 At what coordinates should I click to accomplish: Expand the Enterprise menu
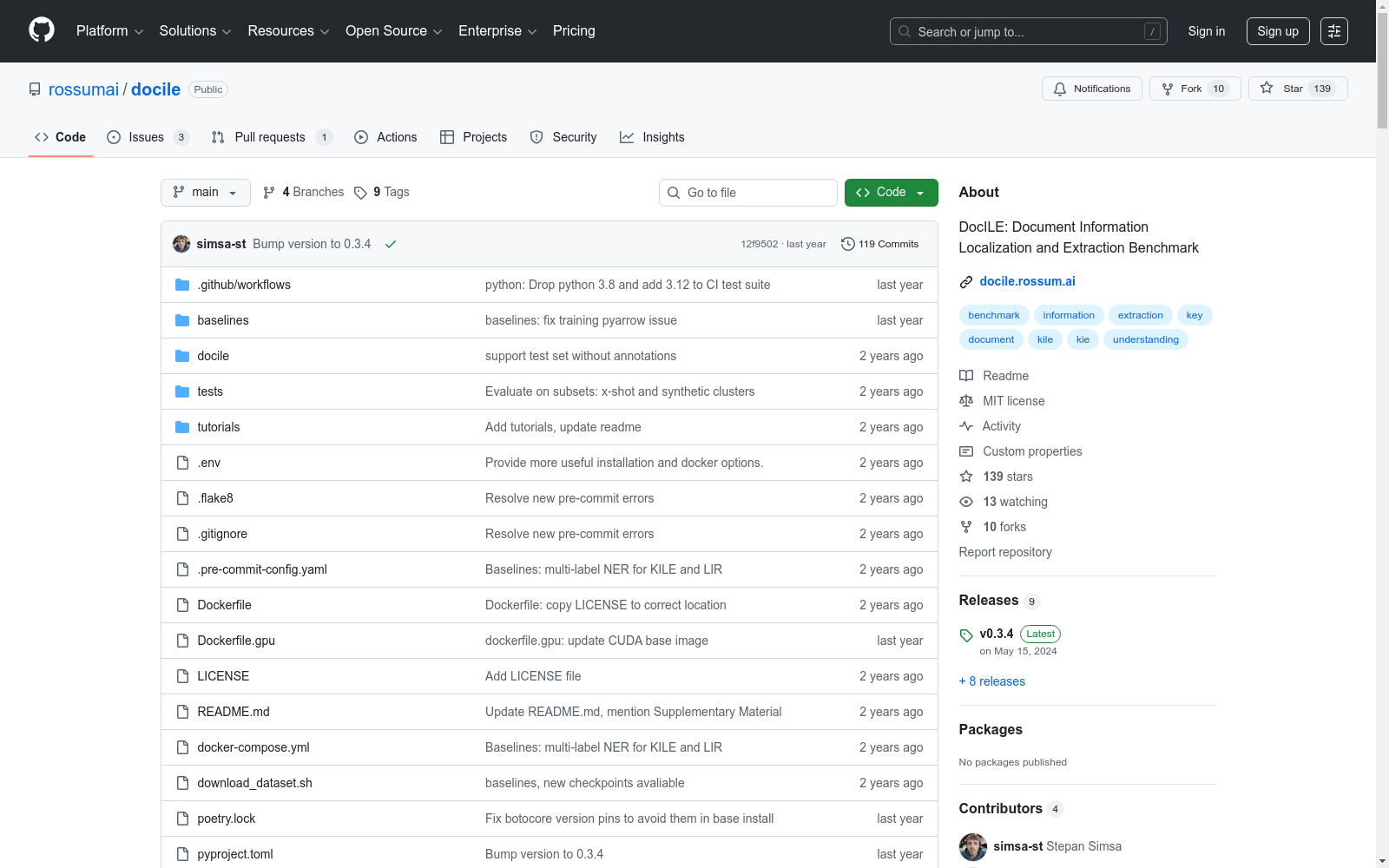[x=497, y=31]
